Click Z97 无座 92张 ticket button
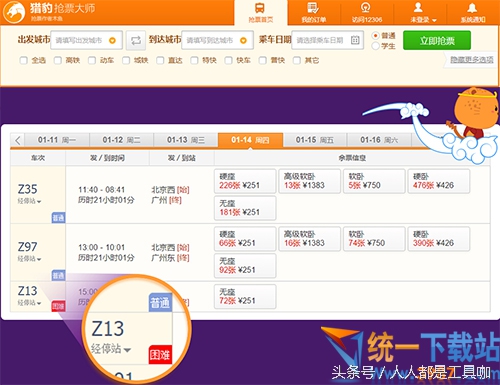This screenshot has height=385, width=500. pyautogui.click(x=245, y=266)
